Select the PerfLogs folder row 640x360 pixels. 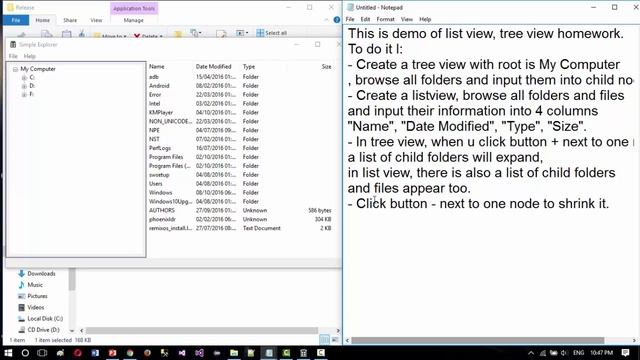point(240,148)
